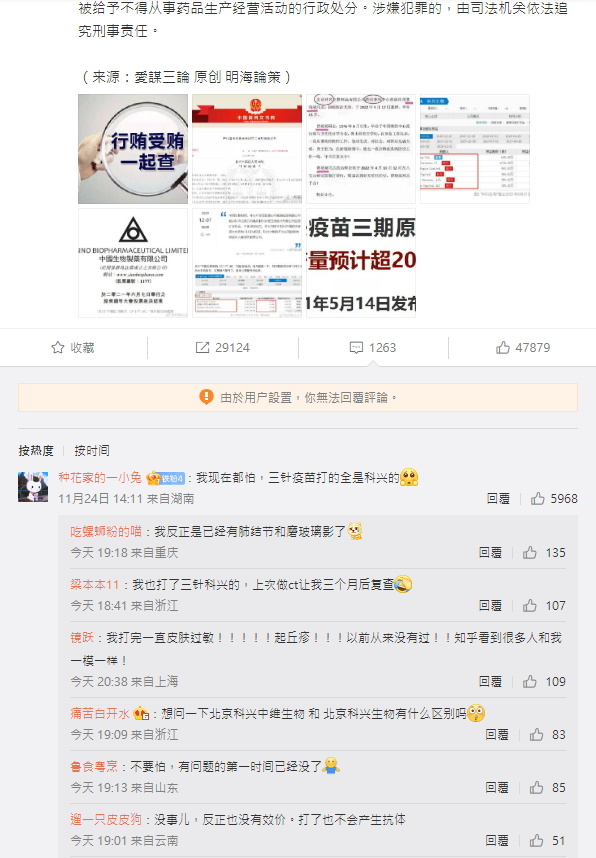Image resolution: width=596 pixels, height=858 pixels.
Task: Click the repost icon next to 29124
Action: coord(202,347)
